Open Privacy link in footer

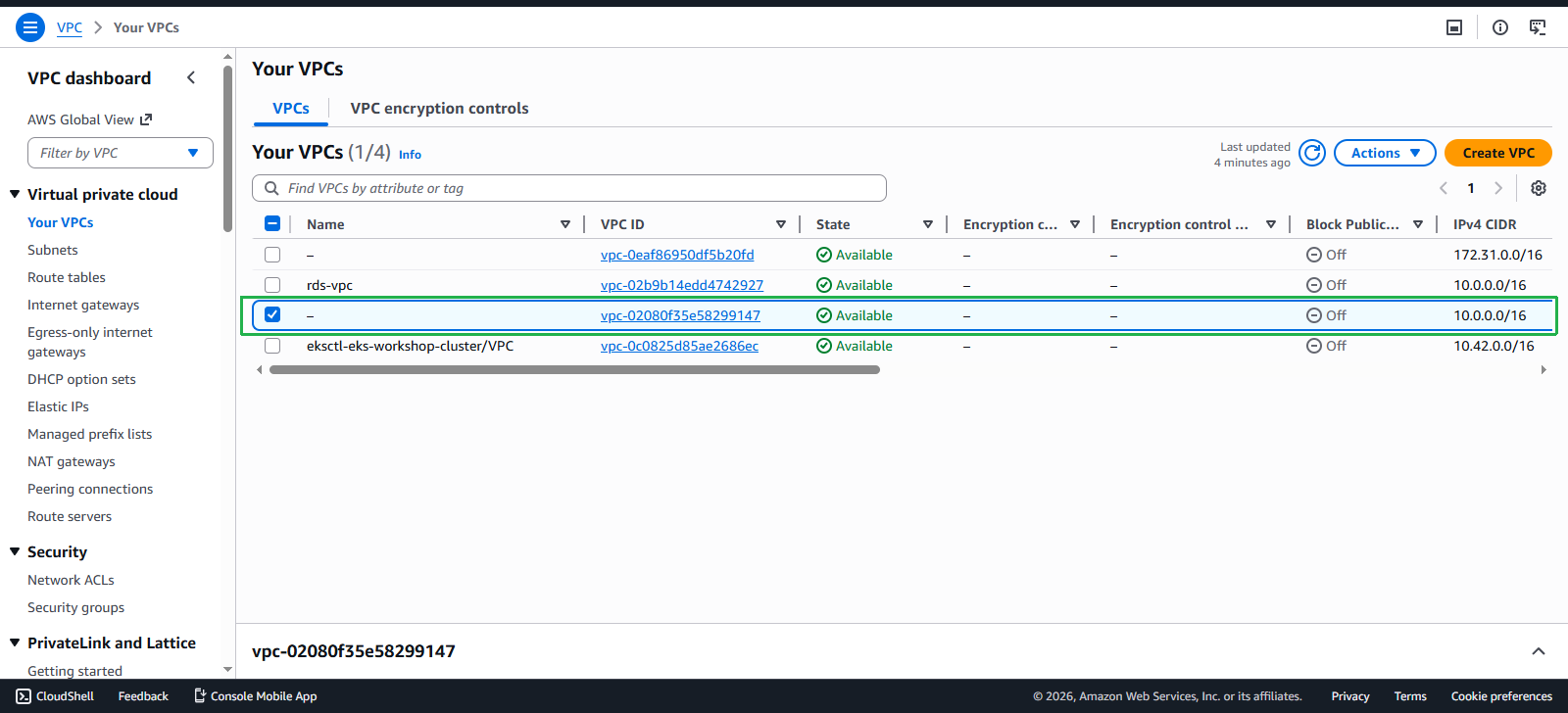tap(1350, 696)
